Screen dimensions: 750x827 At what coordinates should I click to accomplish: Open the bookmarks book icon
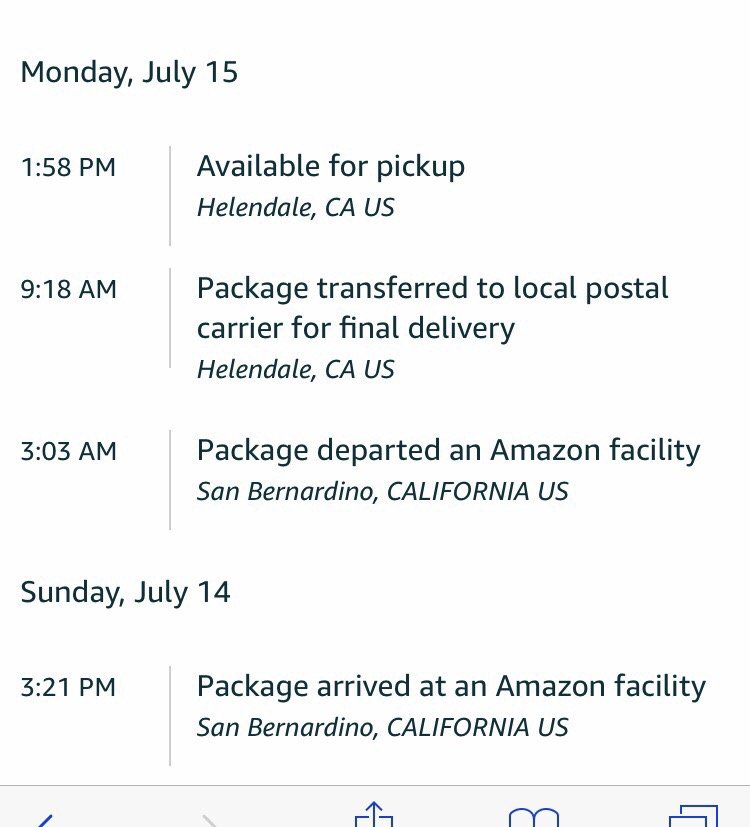tap(534, 818)
